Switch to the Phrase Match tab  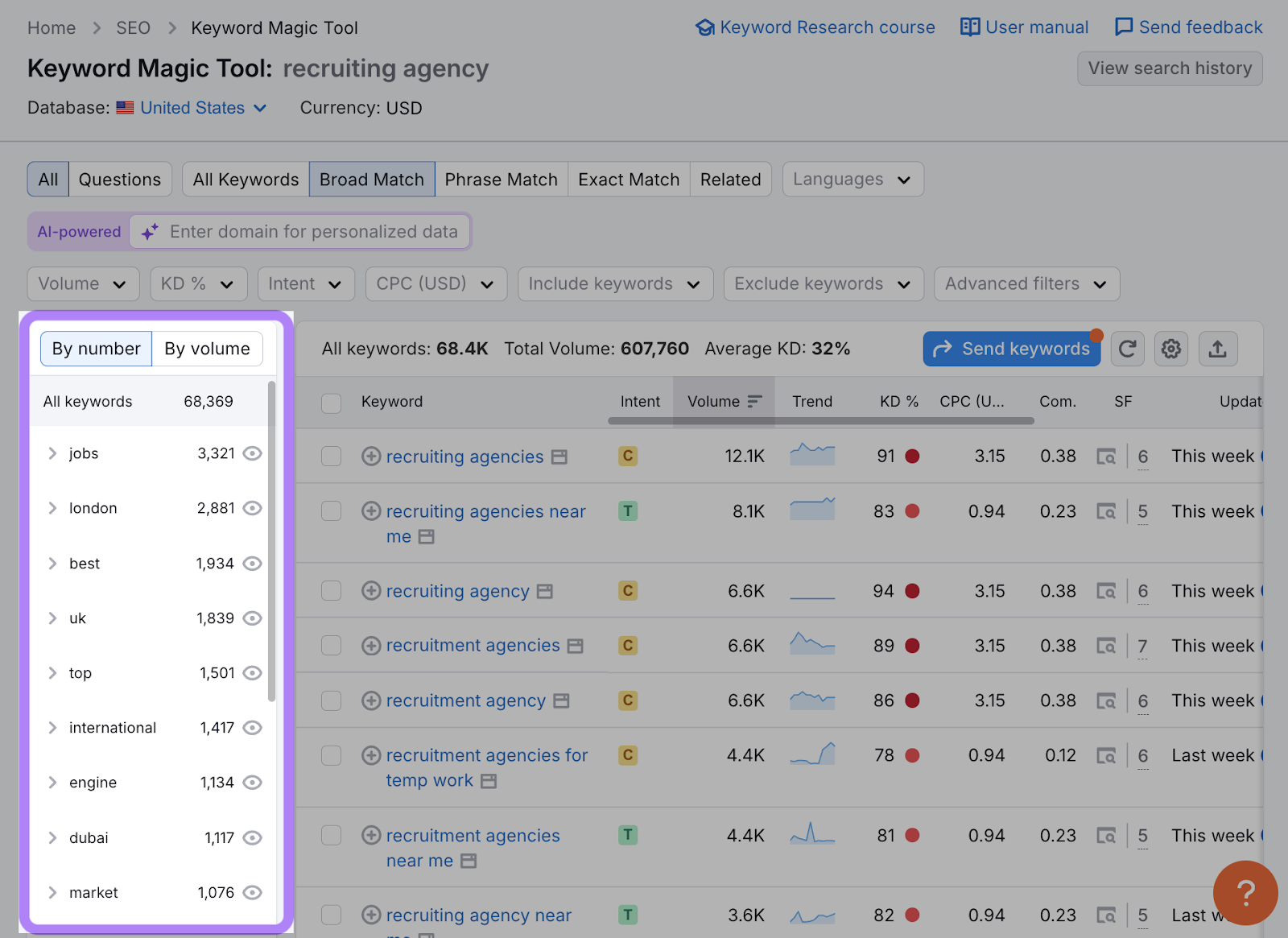point(501,180)
